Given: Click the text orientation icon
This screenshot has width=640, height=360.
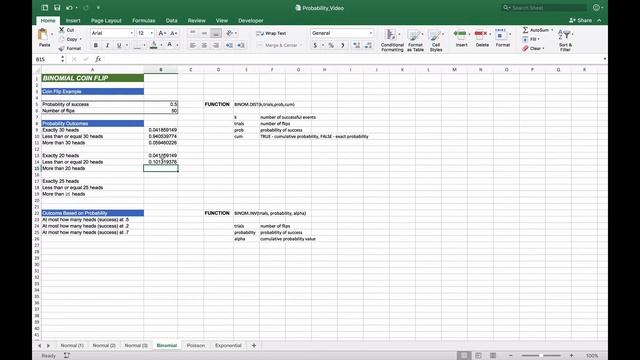Looking at the screenshot, I should [230, 33].
